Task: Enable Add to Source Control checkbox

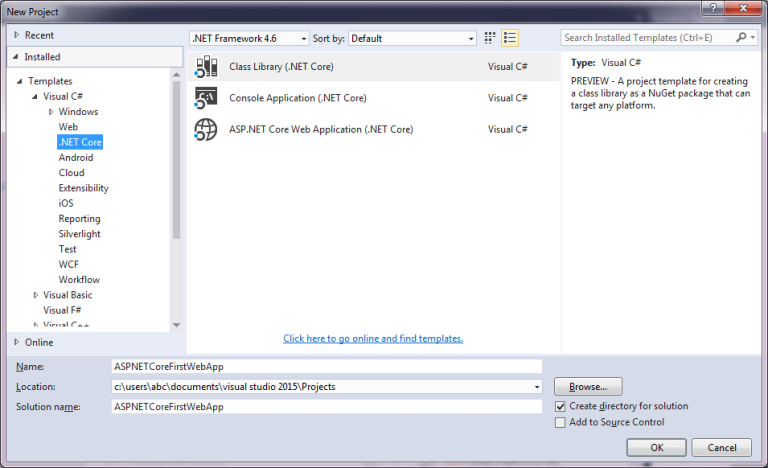Action: pos(560,422)
